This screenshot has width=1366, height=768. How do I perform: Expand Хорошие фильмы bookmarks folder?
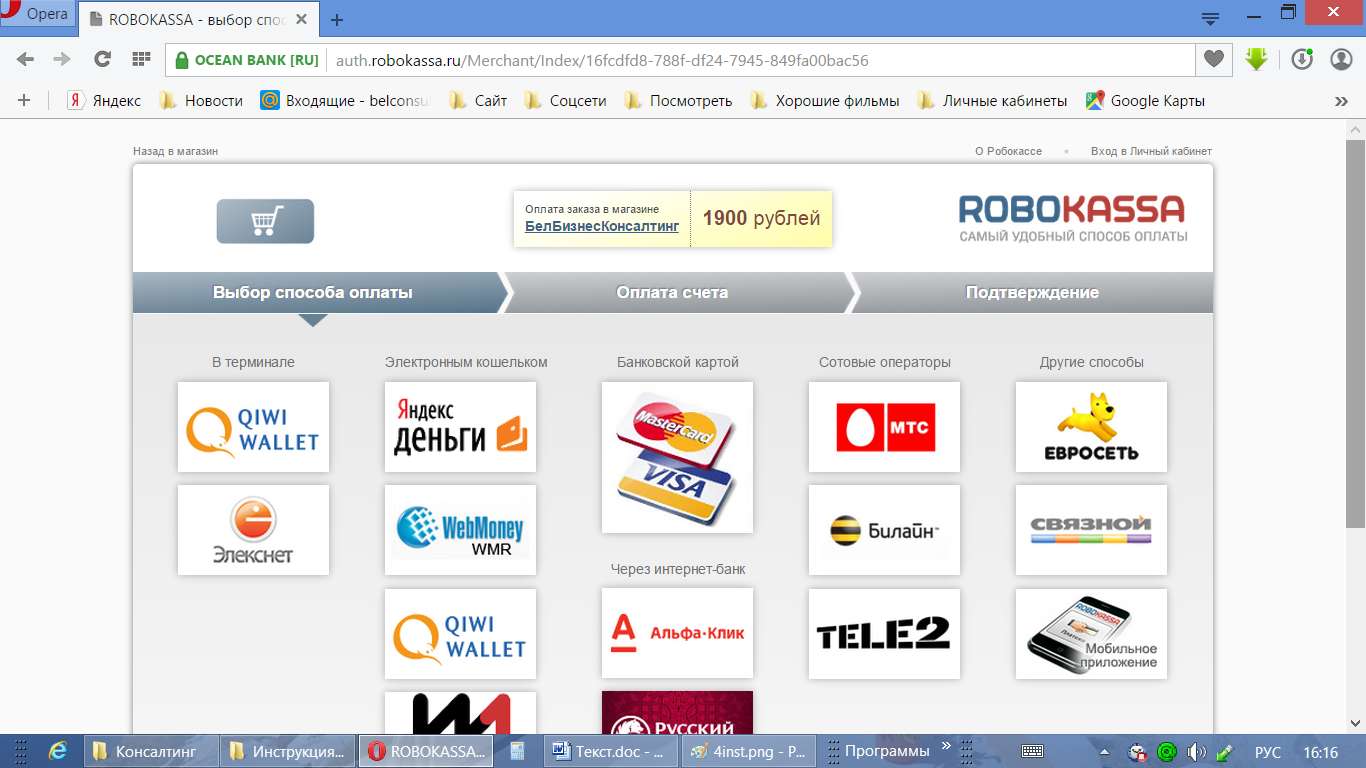point(825,100)
